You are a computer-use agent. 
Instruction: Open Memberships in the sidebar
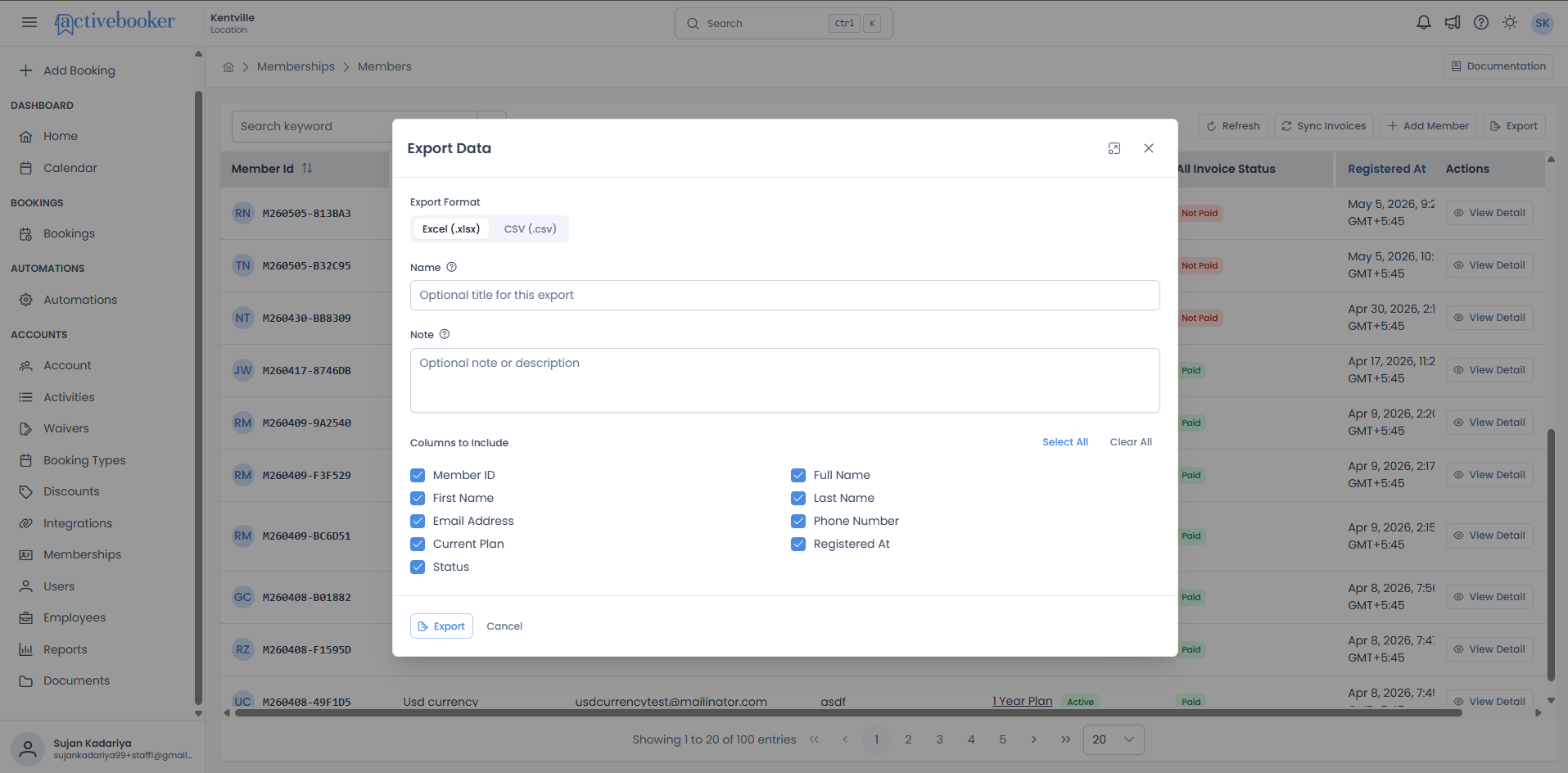tap(82, 554)
